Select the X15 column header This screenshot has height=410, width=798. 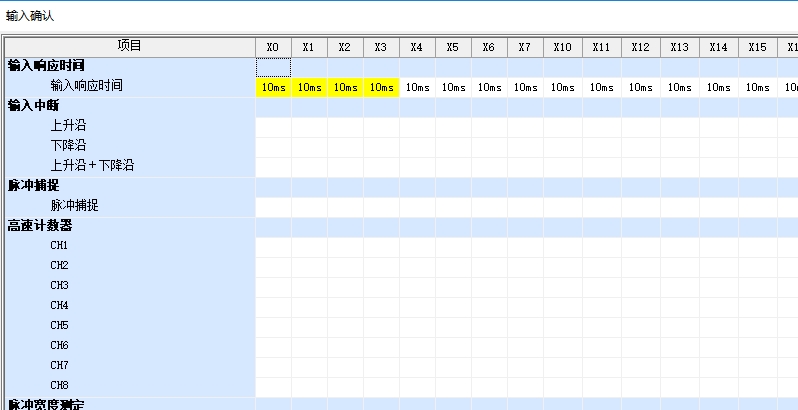757,47
